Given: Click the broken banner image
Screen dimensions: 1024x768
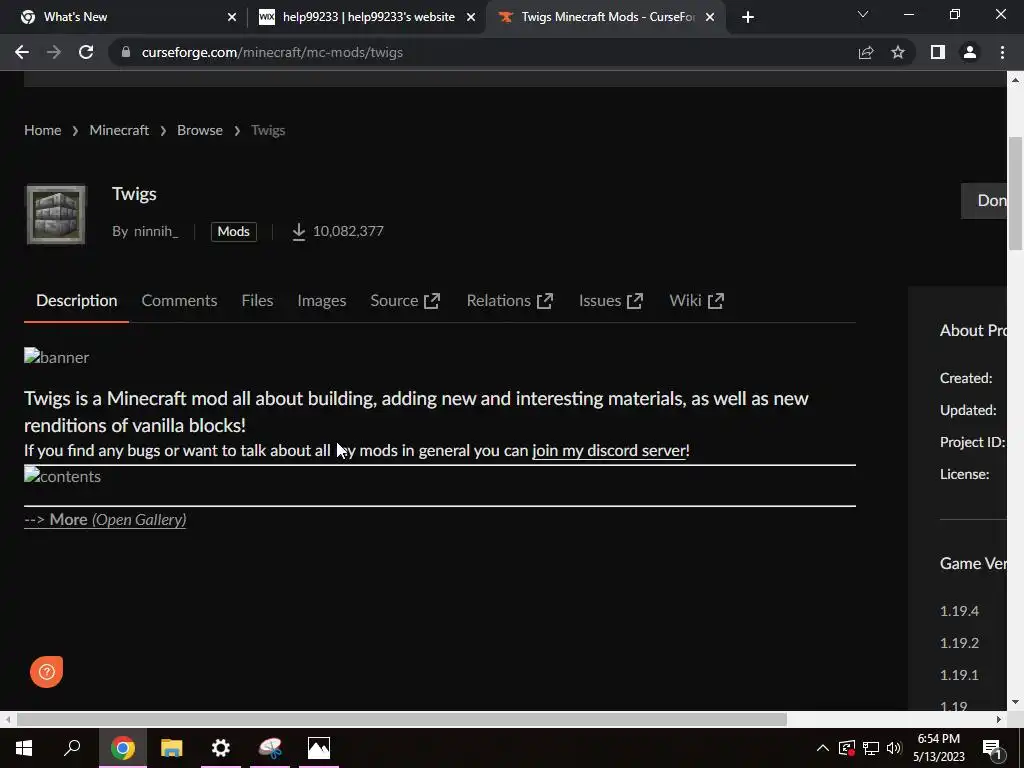Looking at the screenshot, I should point(56,357).
